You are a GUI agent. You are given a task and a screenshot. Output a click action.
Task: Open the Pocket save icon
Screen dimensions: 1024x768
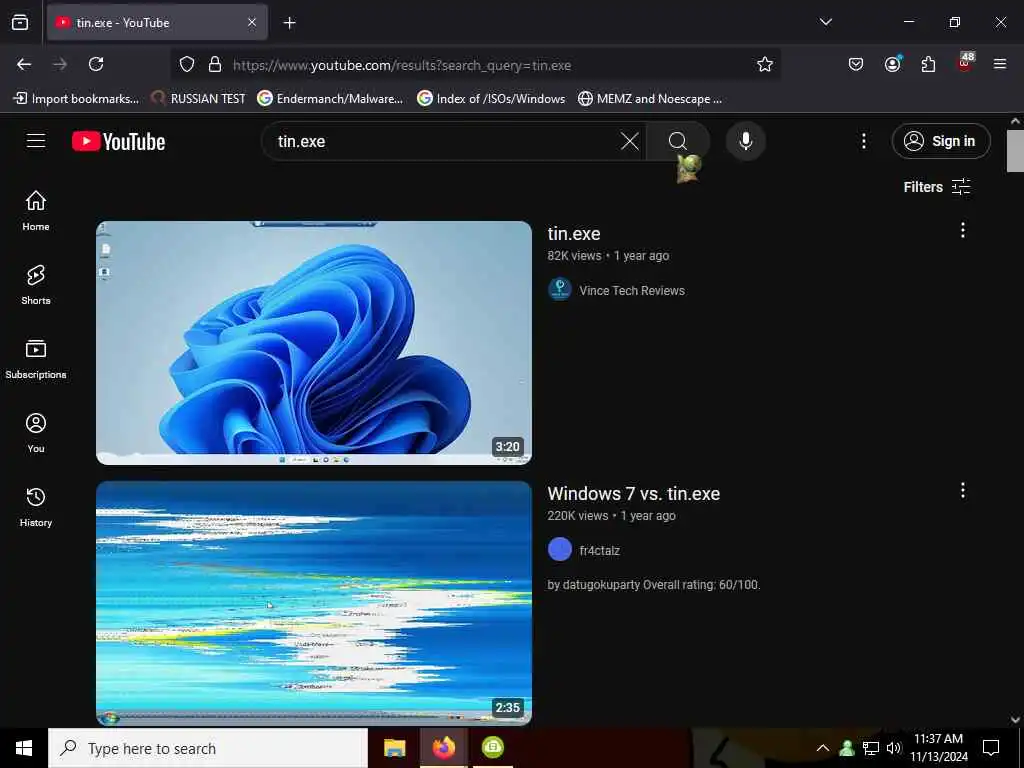[856, 64]
